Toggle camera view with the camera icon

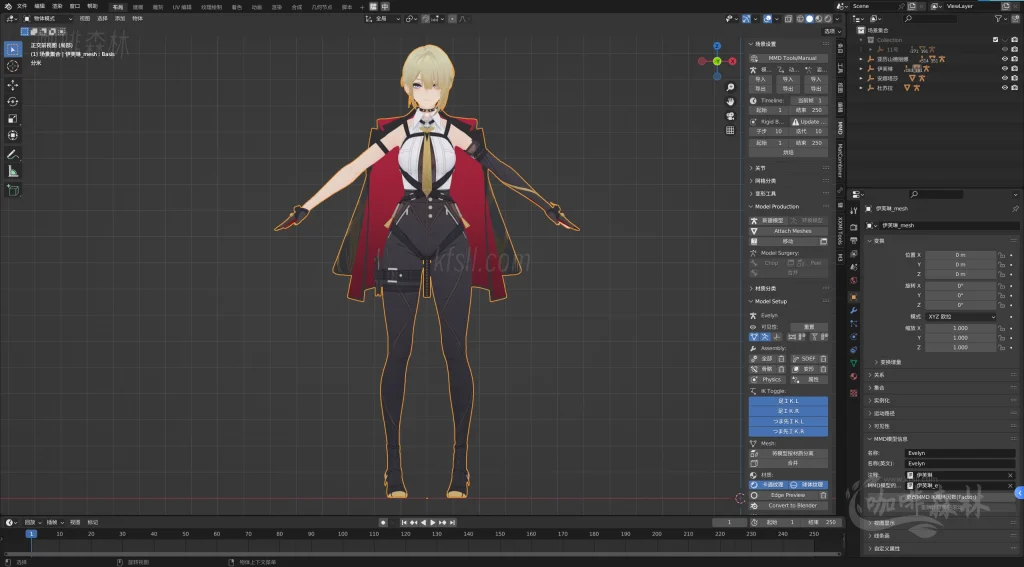(x=730, y=116)
